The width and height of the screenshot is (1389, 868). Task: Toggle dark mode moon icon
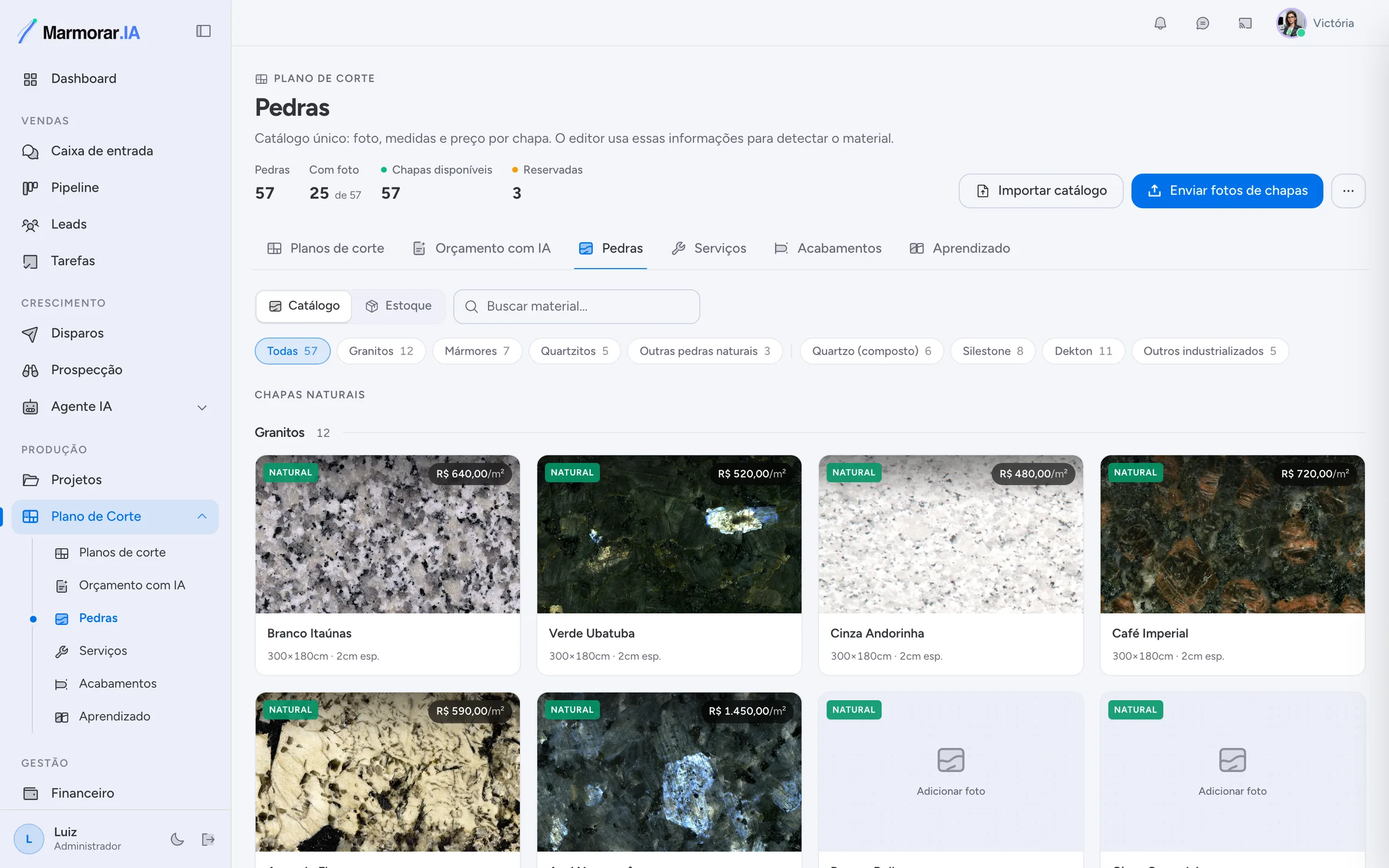(x=177, y=839)
